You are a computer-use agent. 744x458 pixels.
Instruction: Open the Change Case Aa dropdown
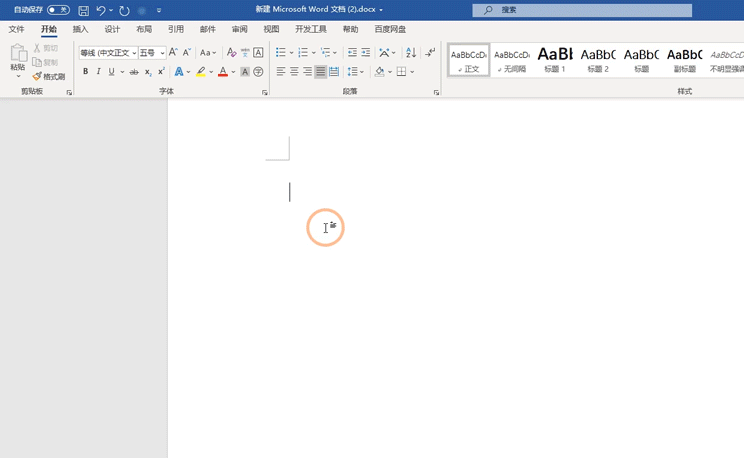[x=208, y=53]
